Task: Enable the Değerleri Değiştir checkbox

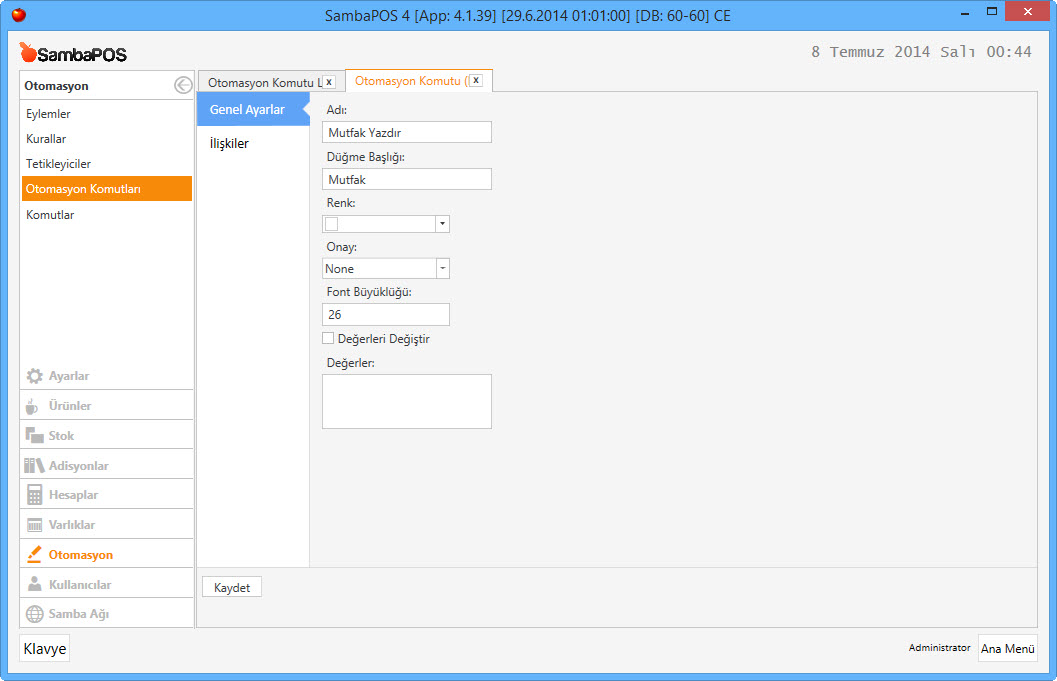Action: [328, 339]
